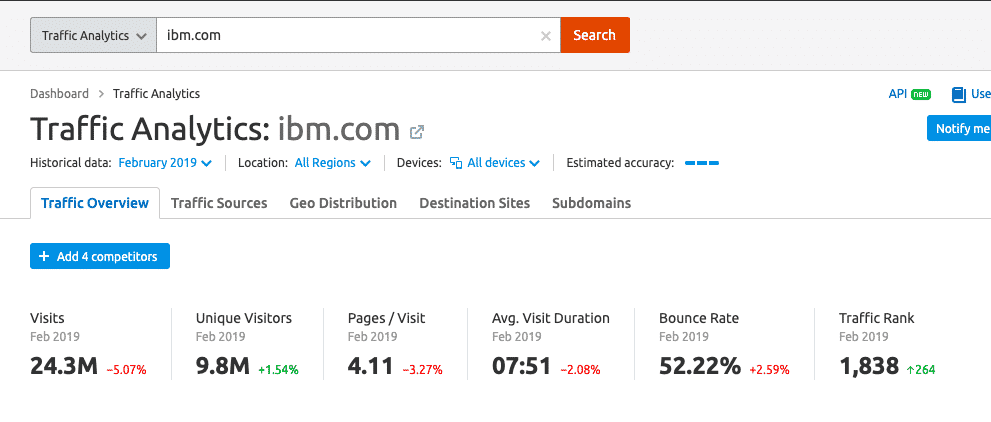Click the -5.07% Visits change
The width and height of the screenshot is (991, 422).
pos(126,370)
